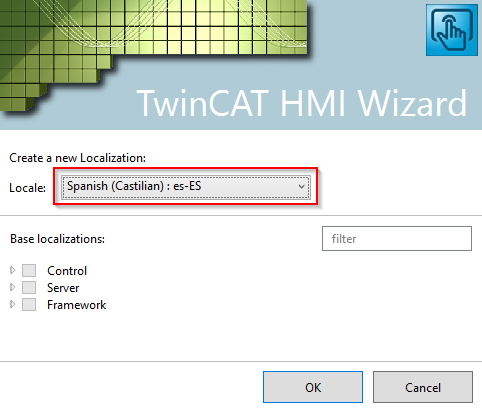
Task: Open the Locale dropdown showing Spanish (Castilian)
Action: click(x=186, y=187)
